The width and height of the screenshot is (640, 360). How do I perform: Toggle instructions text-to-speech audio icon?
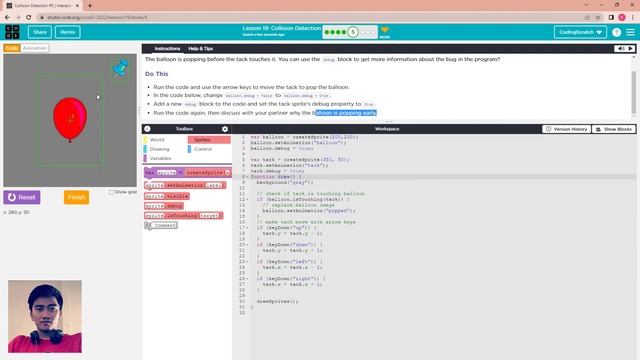point(620,49)
